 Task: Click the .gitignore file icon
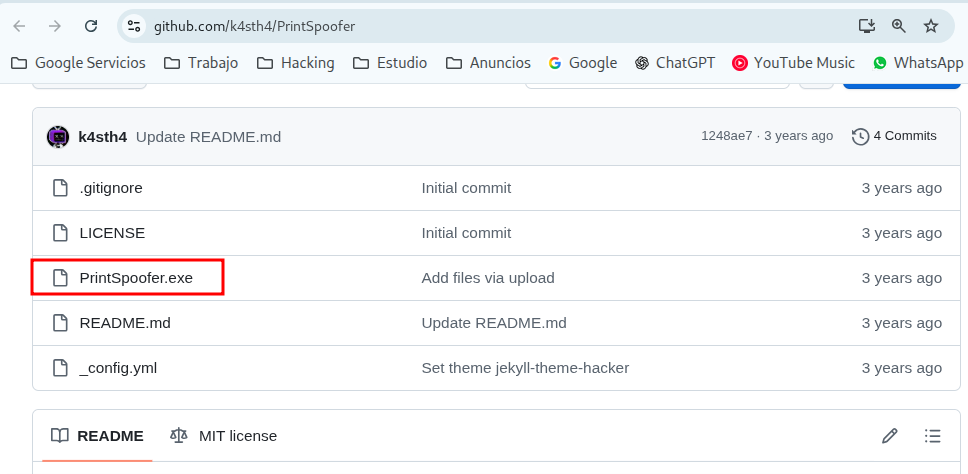pyautogui.click(x=60, y=188)
